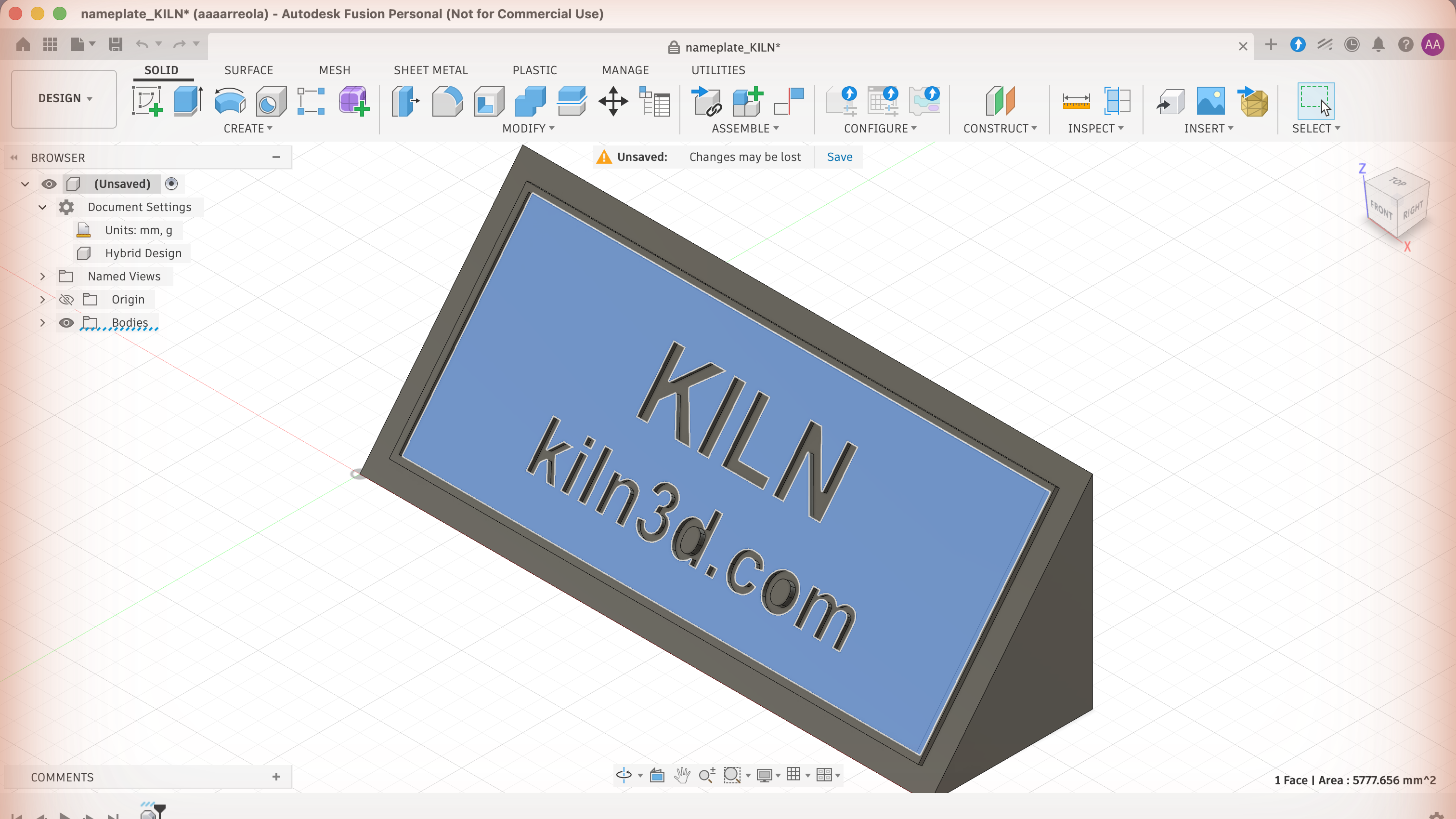Image resolution: width=1456 pixels, height=819 pixels.
Task: Toggle visibility of the (Unsaved) root component
Action: pos(49,184)
